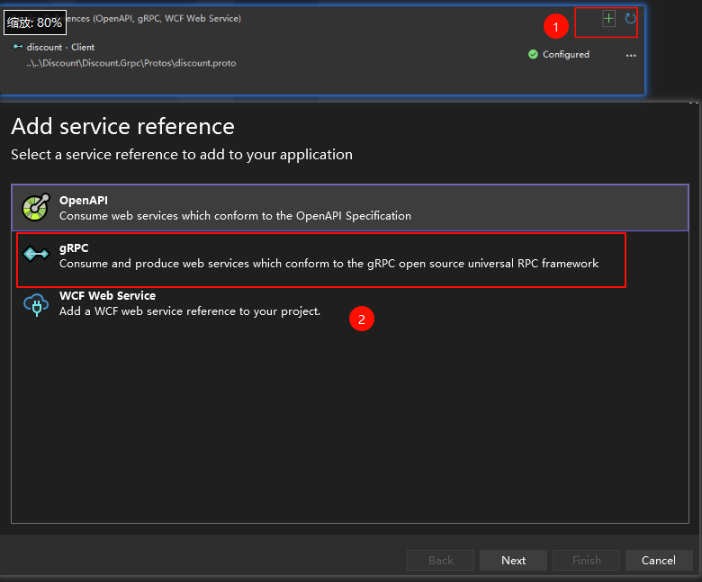702x582 pixels.
Task: Cancel the Add service reference dialog
Action: pyautogui.click(x=659, y=561)
